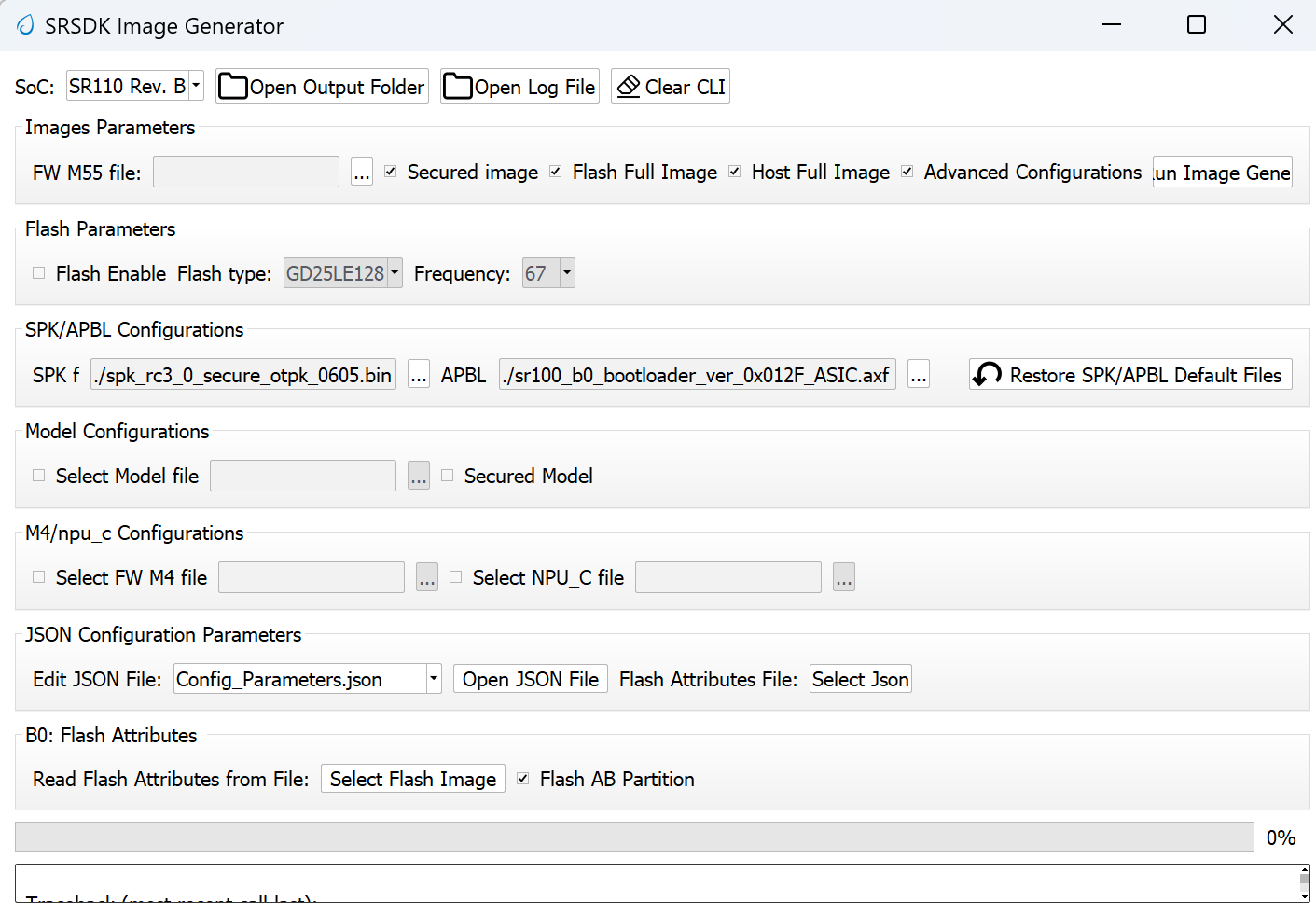Browse for SPK file with ellipsis button

(419, 375)
